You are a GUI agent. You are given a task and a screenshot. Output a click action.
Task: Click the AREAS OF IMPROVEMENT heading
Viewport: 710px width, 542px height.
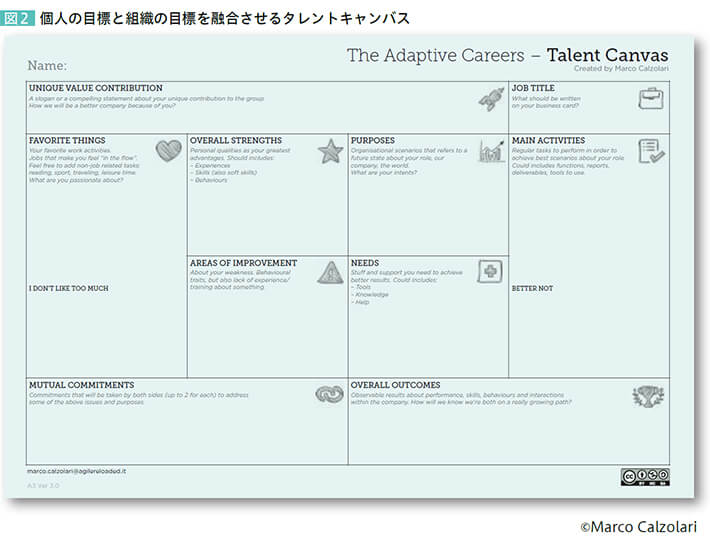tap(243, 263)
